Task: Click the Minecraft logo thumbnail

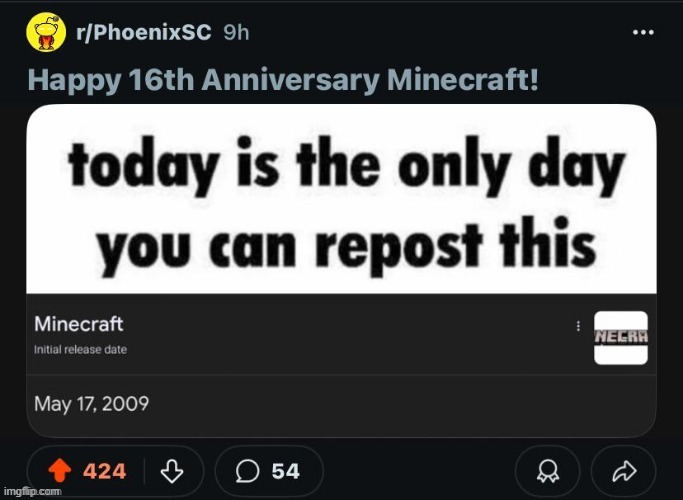Action: pyautogui.click(x=621, y=337)
